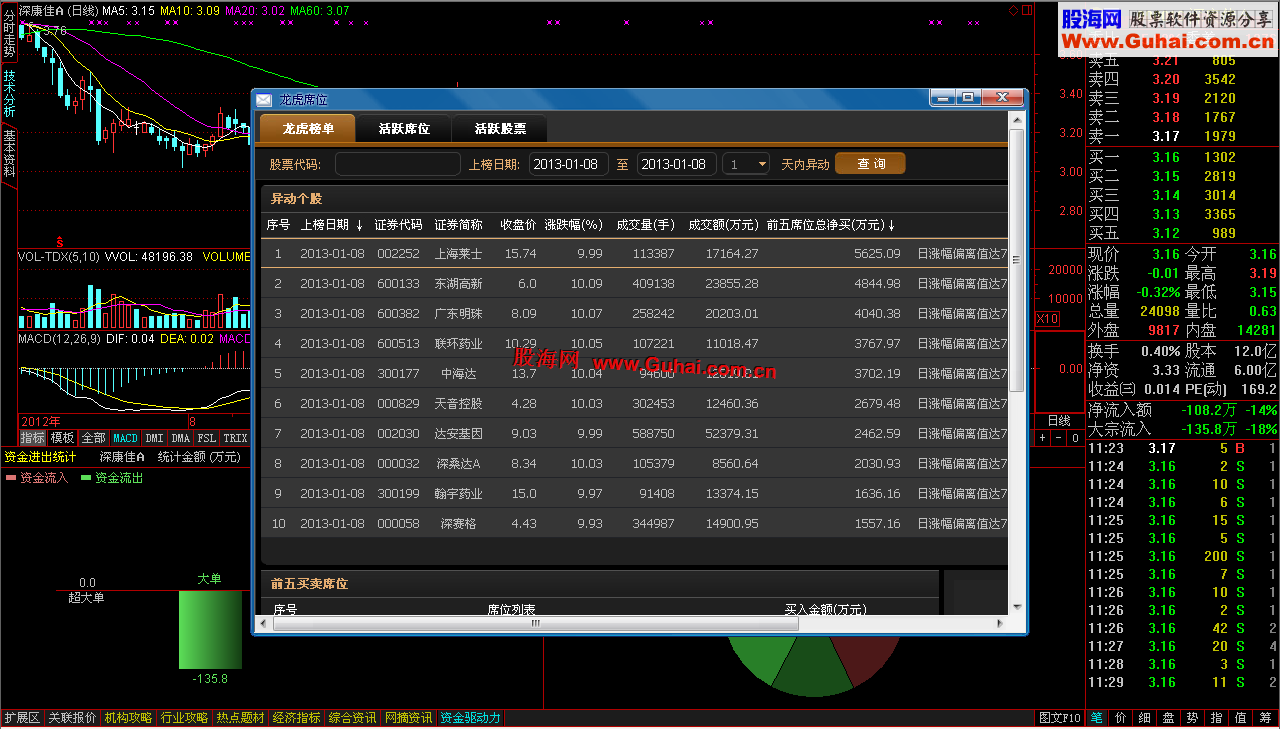Select the 联环药业 row
This screenshot has width=1280, height=729.
tap(634, 344)
